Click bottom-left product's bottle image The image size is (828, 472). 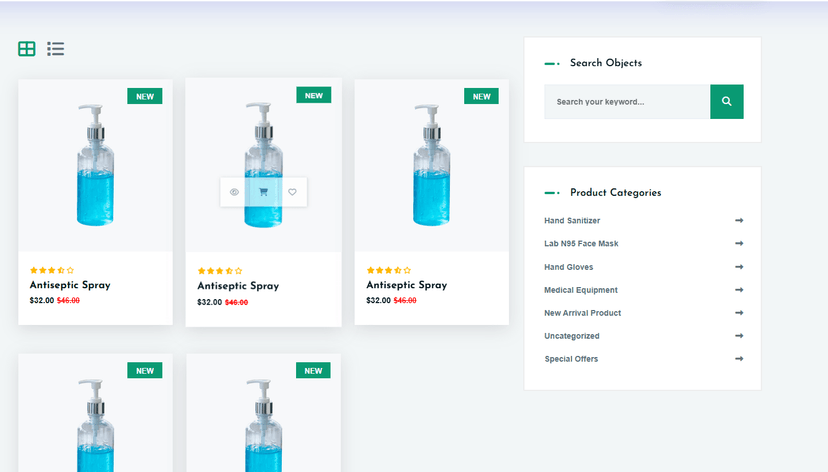click(x=95, y=425)
